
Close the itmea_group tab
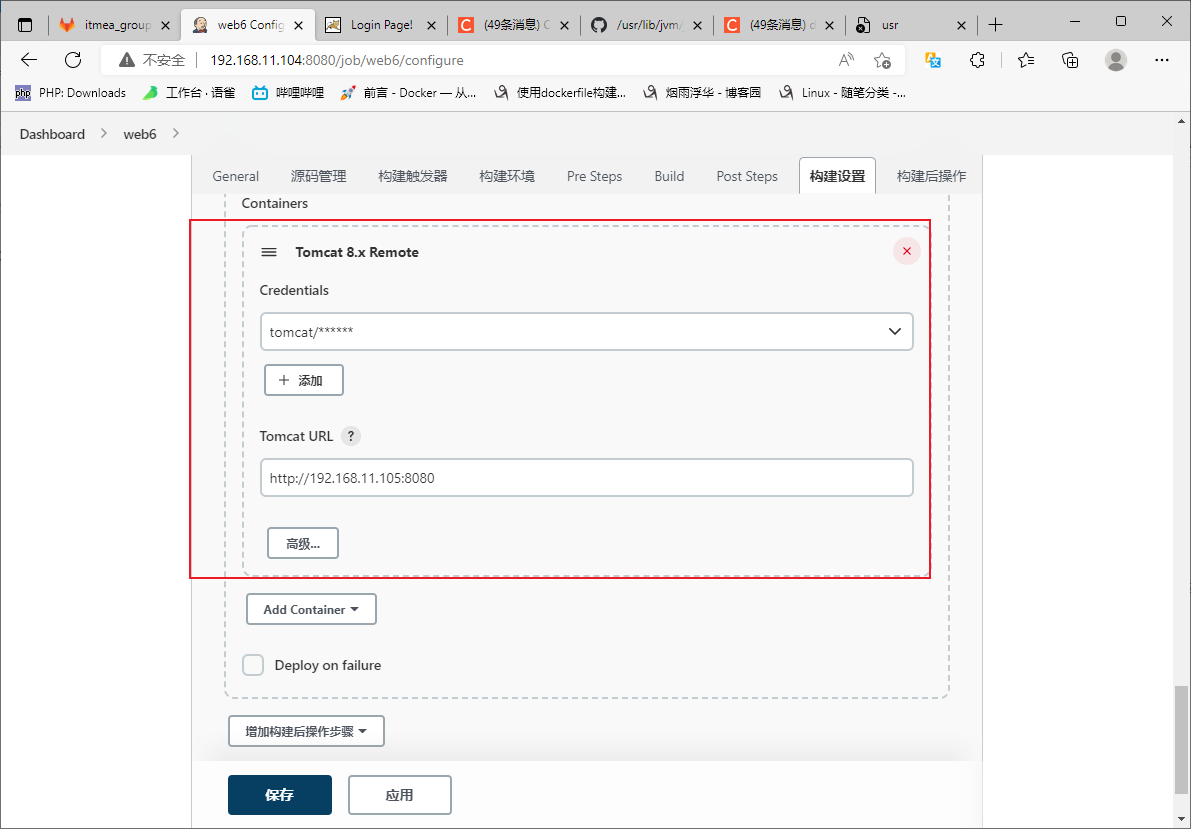tap(166, 25)
